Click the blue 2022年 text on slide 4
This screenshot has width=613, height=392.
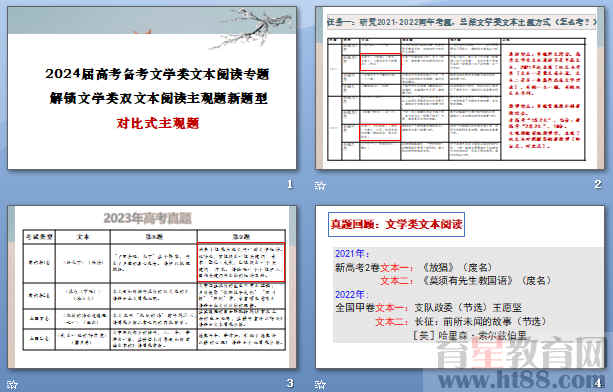point(352,294)
